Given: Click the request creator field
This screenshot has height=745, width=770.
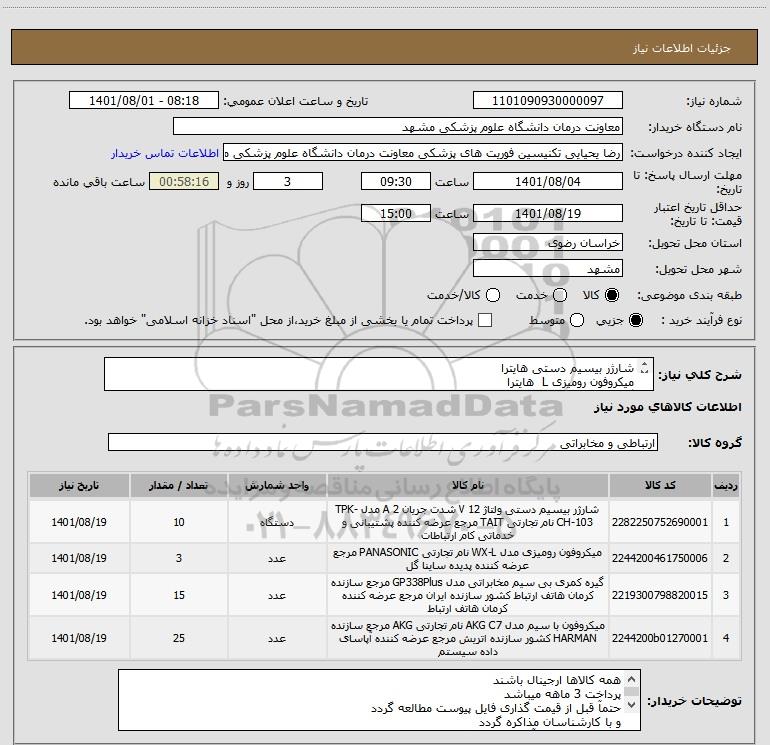Looking at the screenshot, I should pyautogui.click(x=423, y=153).
